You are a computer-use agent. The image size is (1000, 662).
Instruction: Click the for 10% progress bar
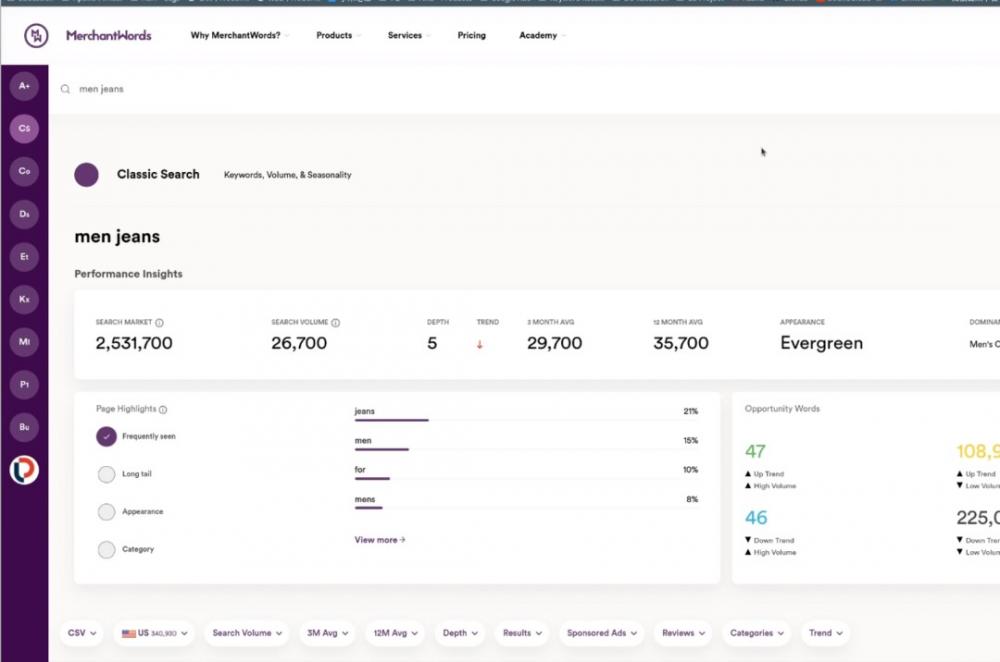pyautogui.click(x=526, y=478)
